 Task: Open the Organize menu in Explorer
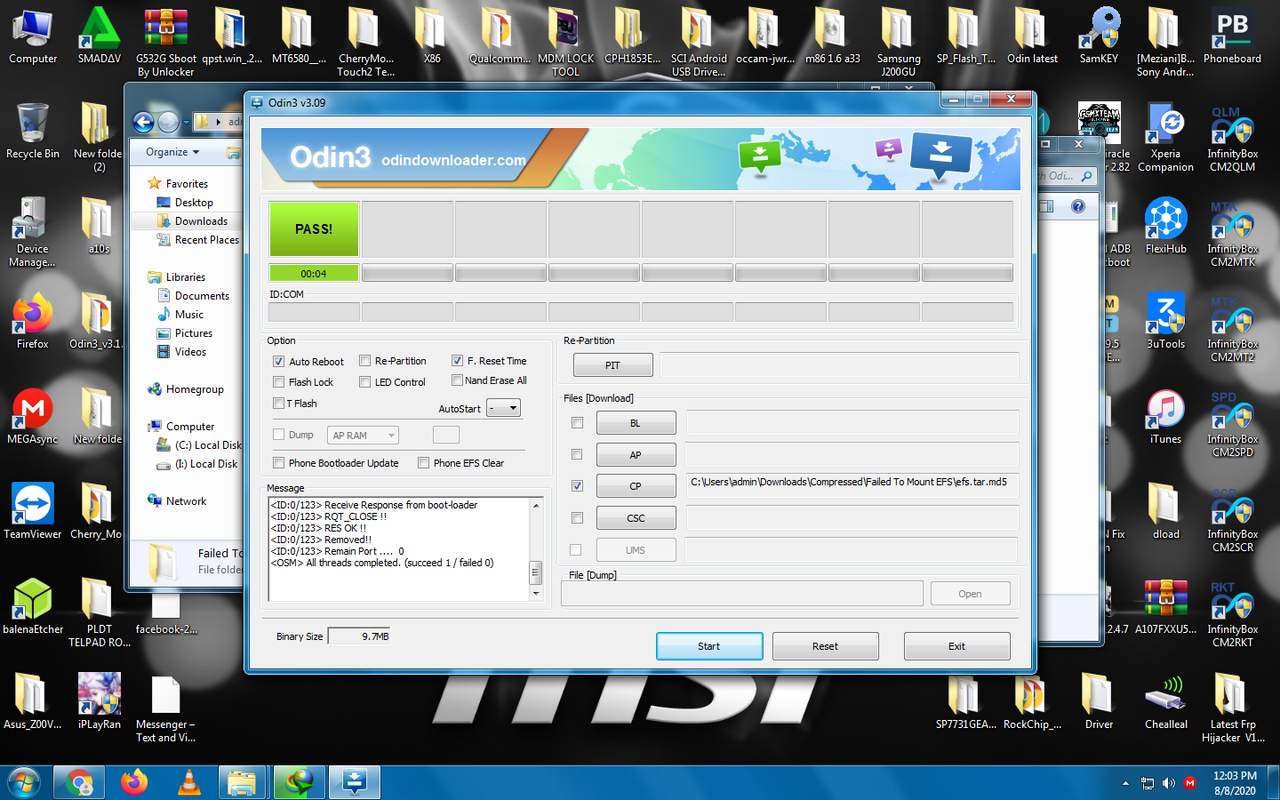(x=172, y=152)
